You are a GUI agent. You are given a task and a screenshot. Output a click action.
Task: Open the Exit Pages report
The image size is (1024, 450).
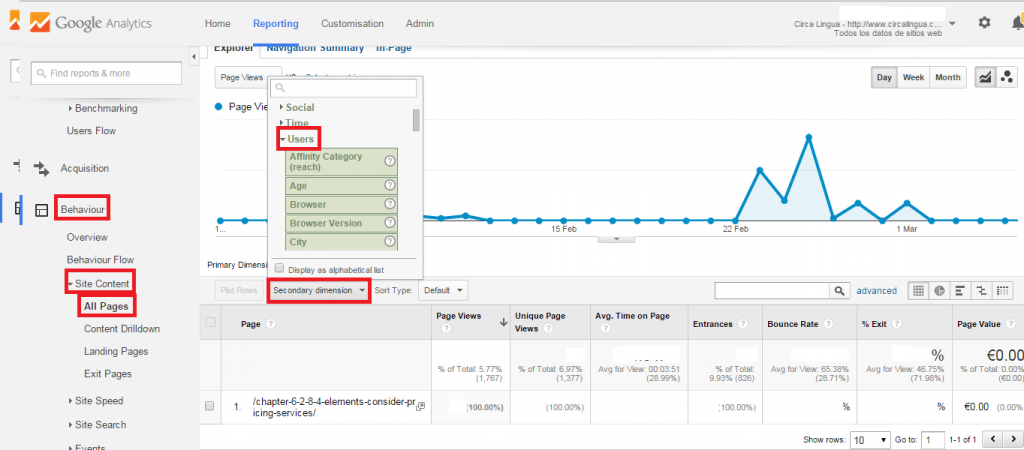[x=108, y=374]
